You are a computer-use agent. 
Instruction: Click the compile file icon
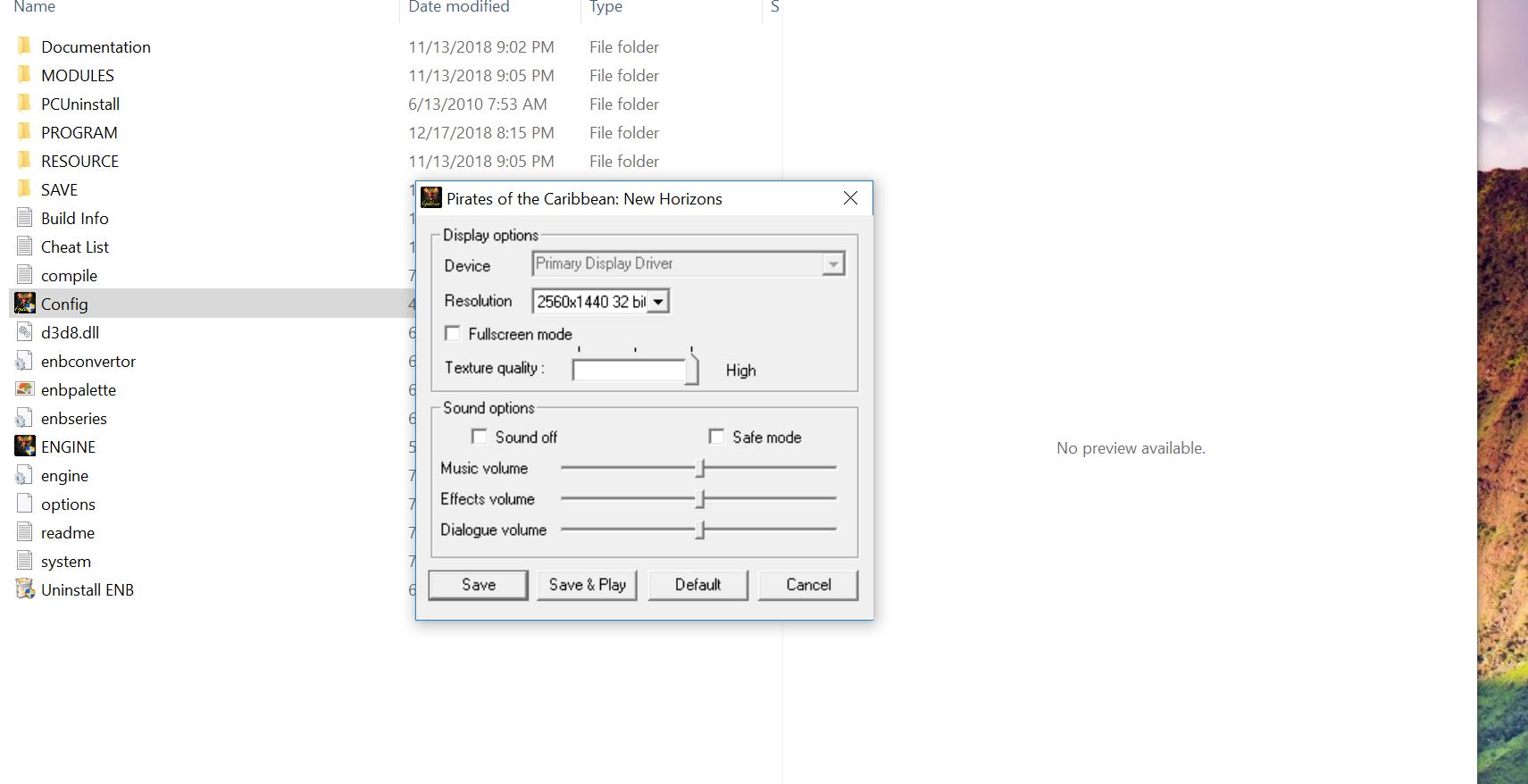coord(25,275)
